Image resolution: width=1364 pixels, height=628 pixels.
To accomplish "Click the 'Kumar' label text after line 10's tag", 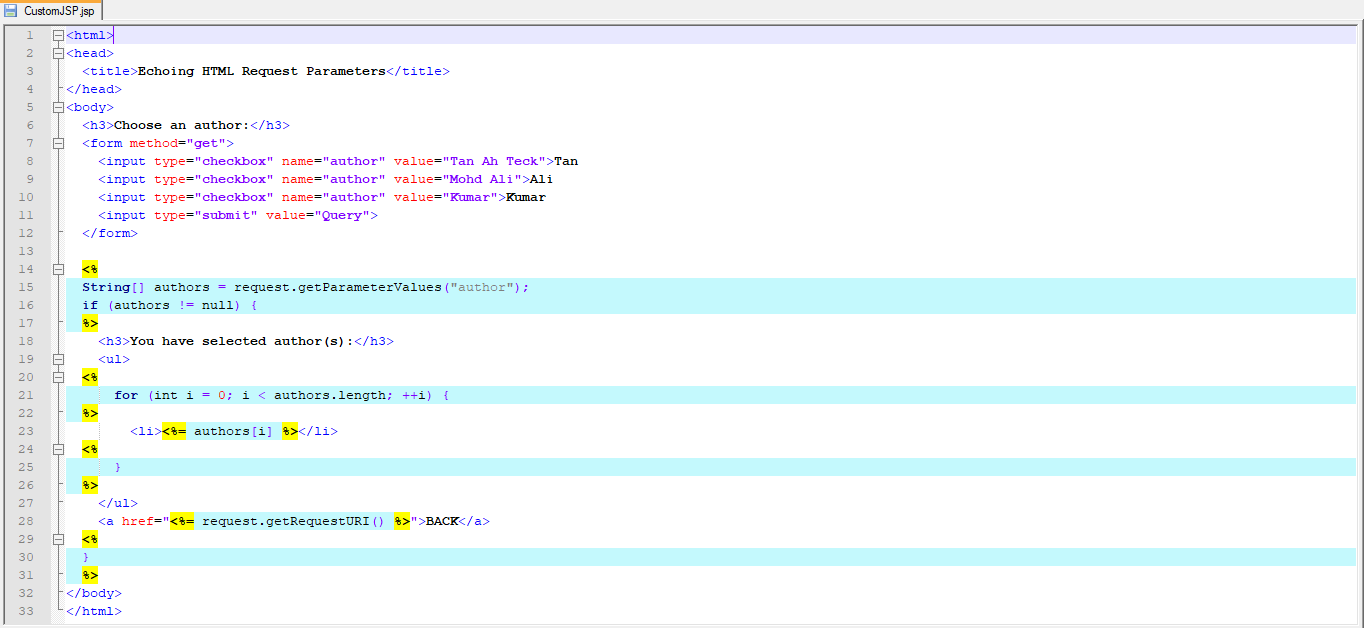I will (x=526, y=197).
